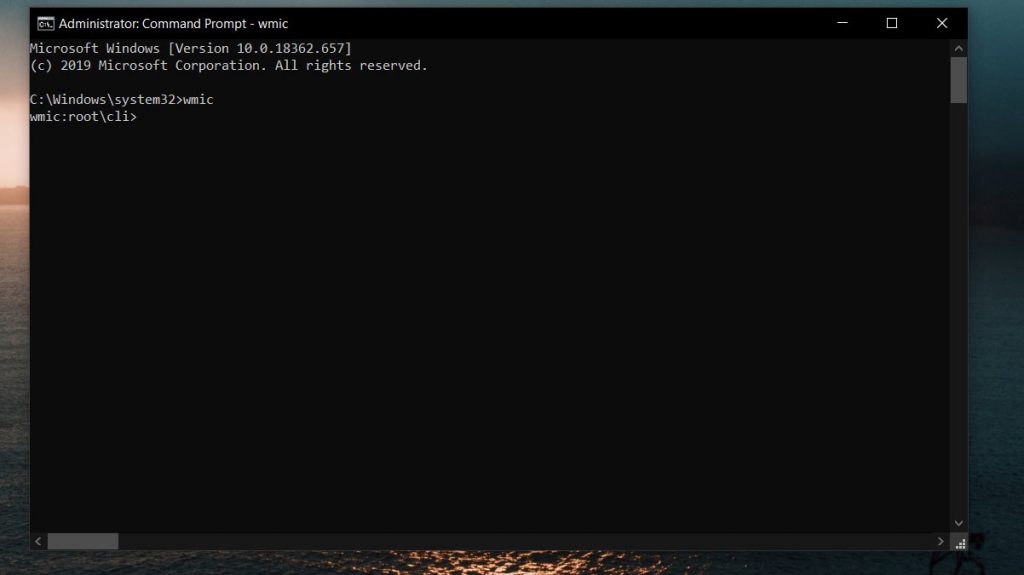Click the horizontal scrollbar thumb
Screen dimensions: 1024x575
pos(83,541)
